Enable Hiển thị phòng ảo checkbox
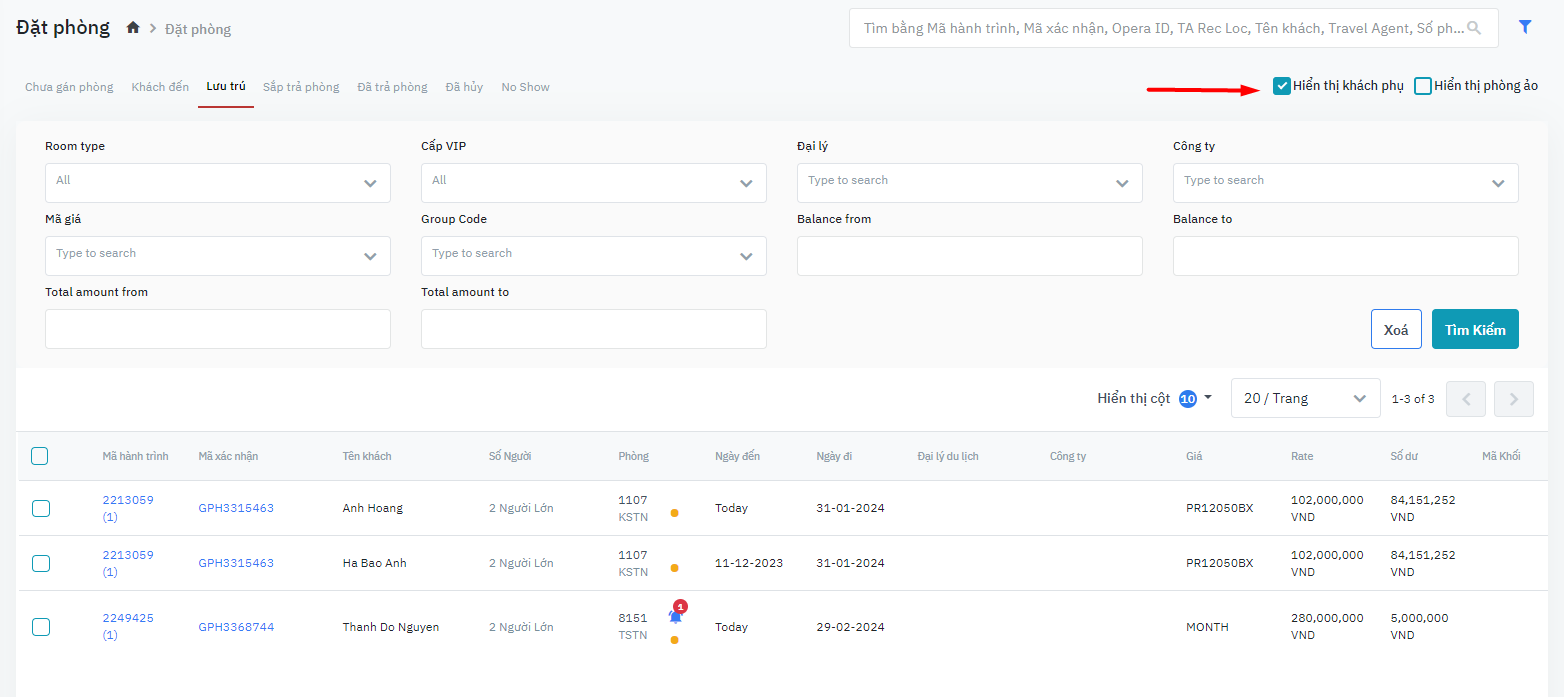 1422,86
